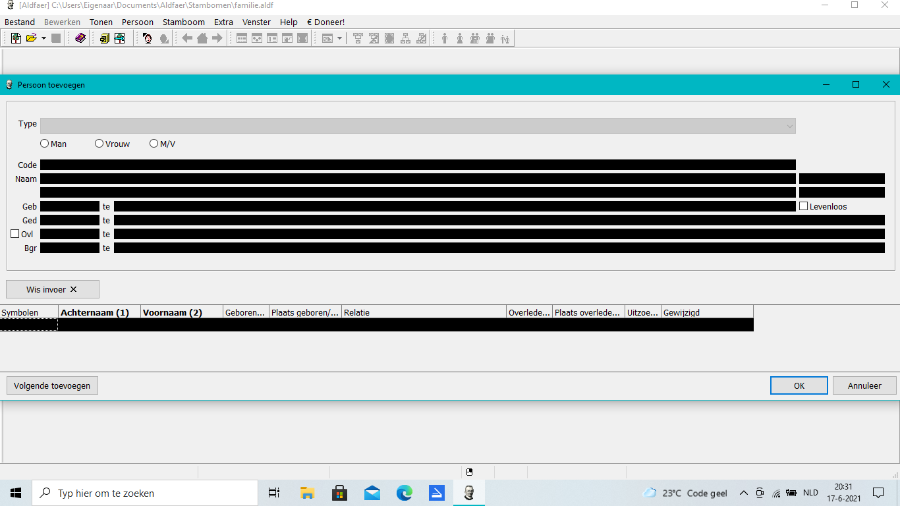
Task: Open Microsoft Edge from the taskbar
Action: tap(404, 493)
